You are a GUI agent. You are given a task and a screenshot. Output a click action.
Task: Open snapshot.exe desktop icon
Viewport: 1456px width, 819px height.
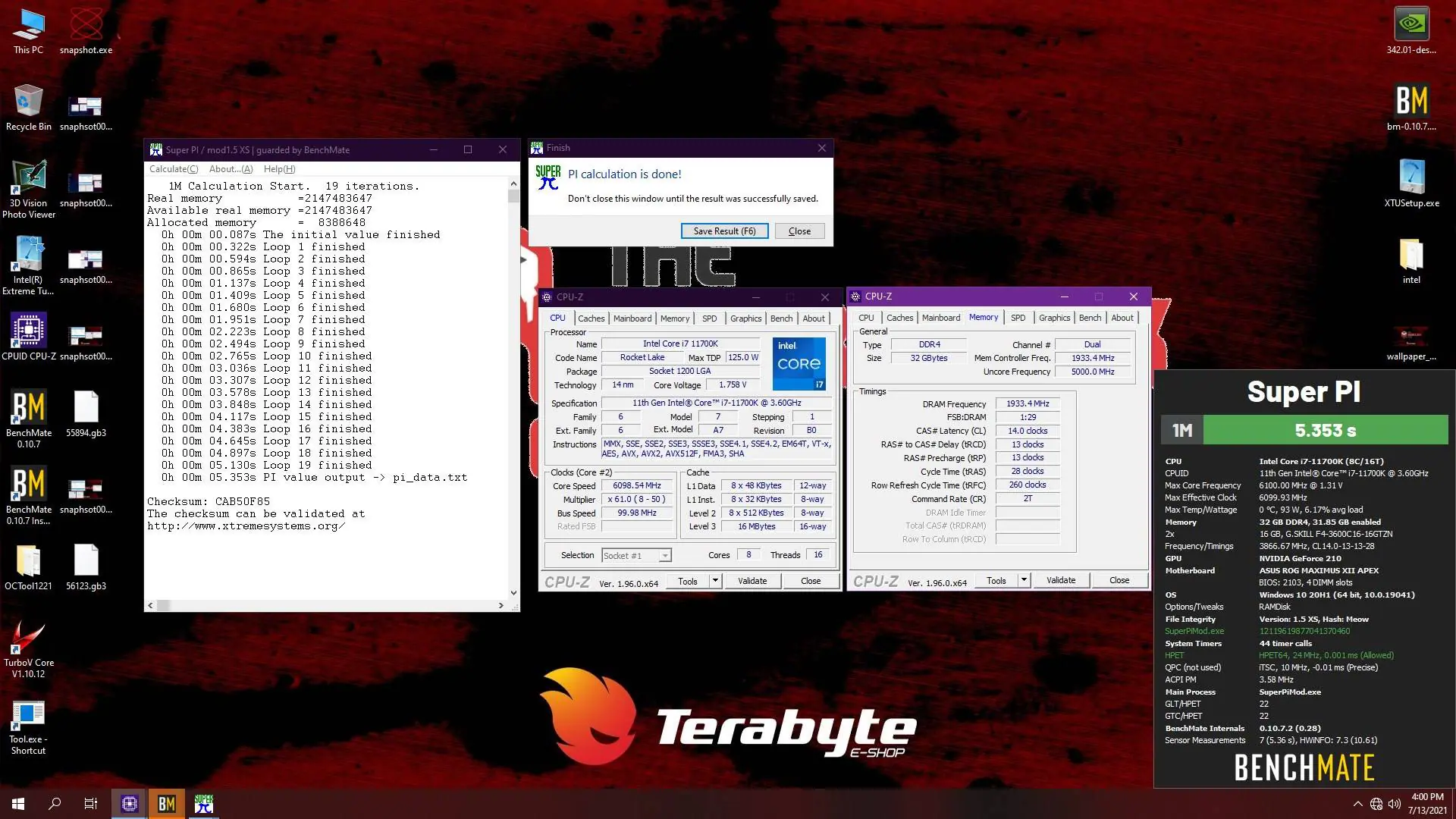pyautogui.click(x=86, y=32)
